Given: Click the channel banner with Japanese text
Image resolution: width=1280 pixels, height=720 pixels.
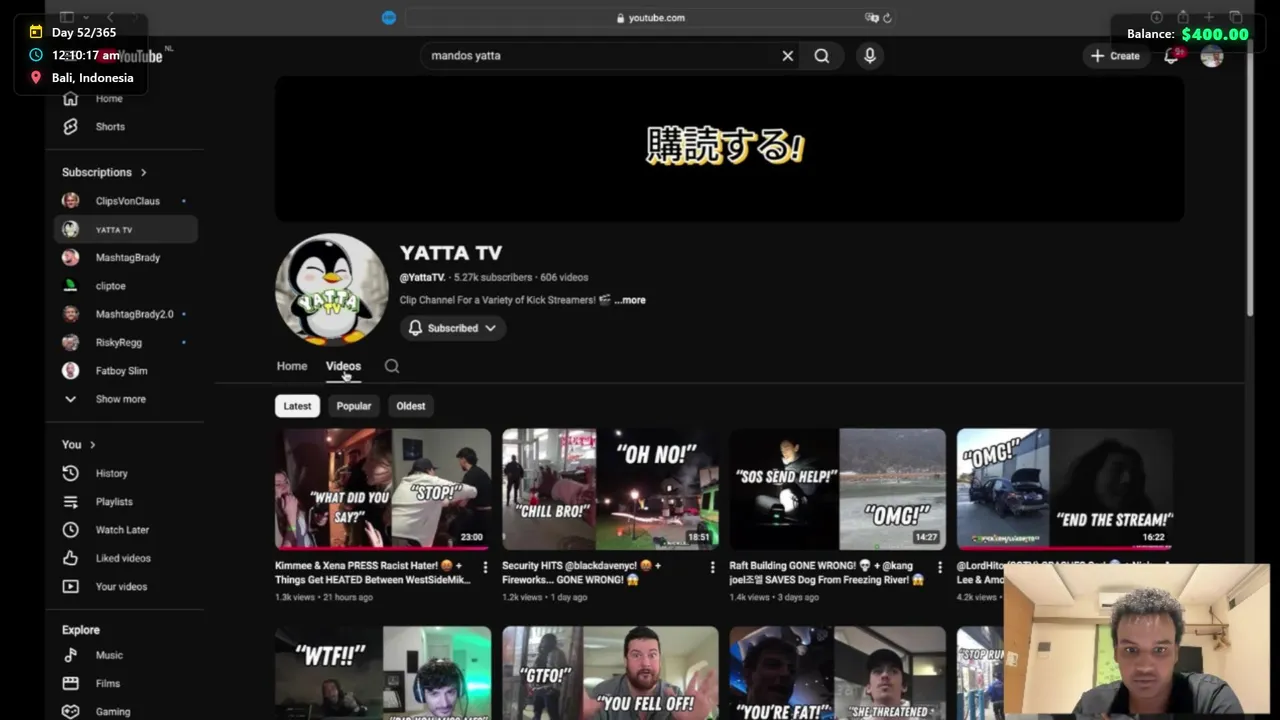Looking at the screenshot, I should 729,148.
